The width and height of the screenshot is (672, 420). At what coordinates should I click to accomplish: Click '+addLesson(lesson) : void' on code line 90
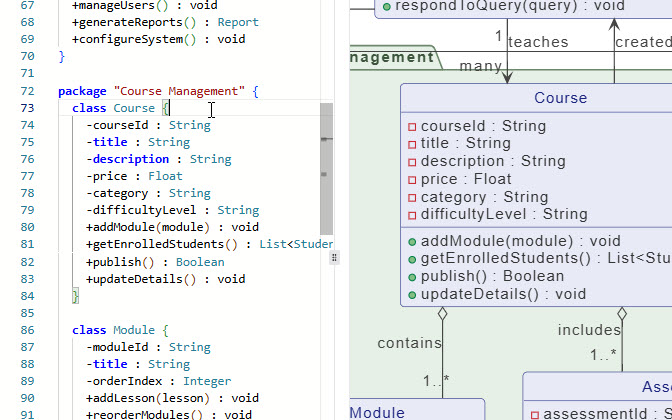[x=172, y=398]
